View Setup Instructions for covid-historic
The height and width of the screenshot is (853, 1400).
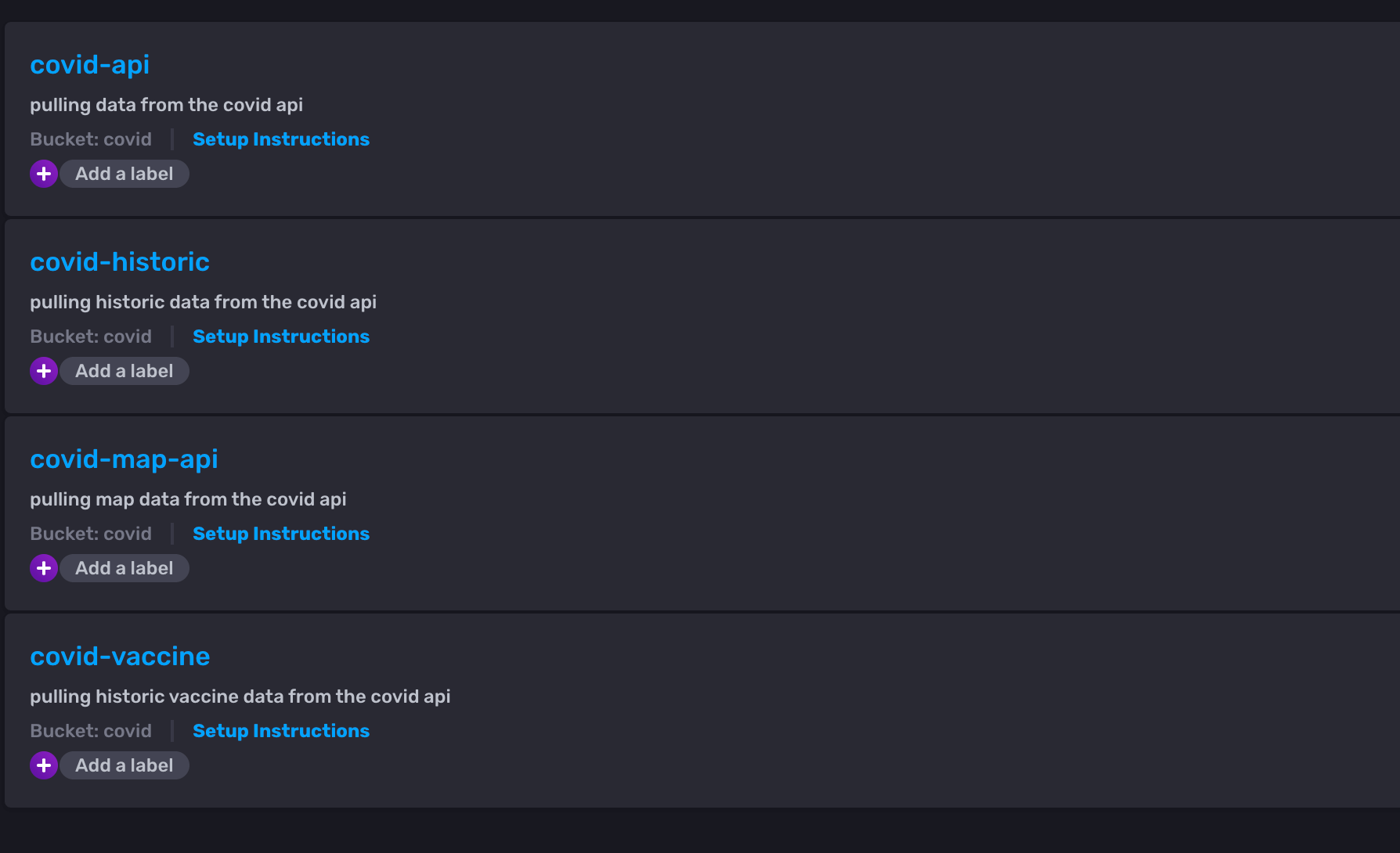(281, 337)
